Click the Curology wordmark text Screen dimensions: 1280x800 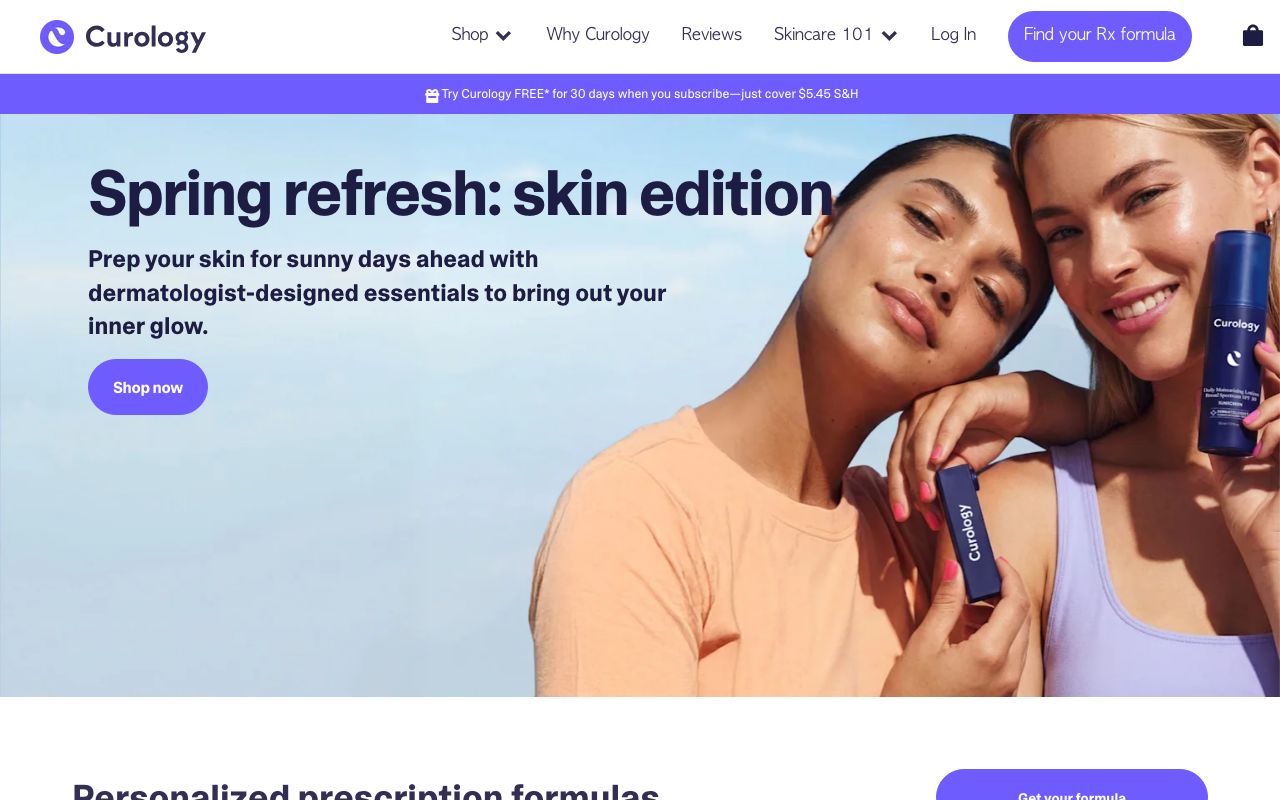click(146, 38)
